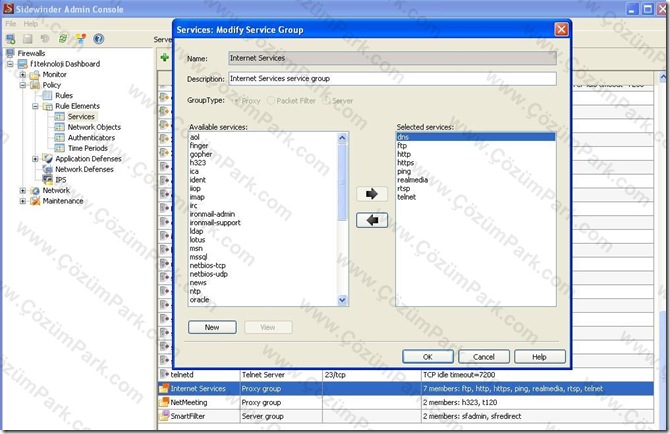
Task: Click the network diagram toolbar icon
Action: [80, 39]
